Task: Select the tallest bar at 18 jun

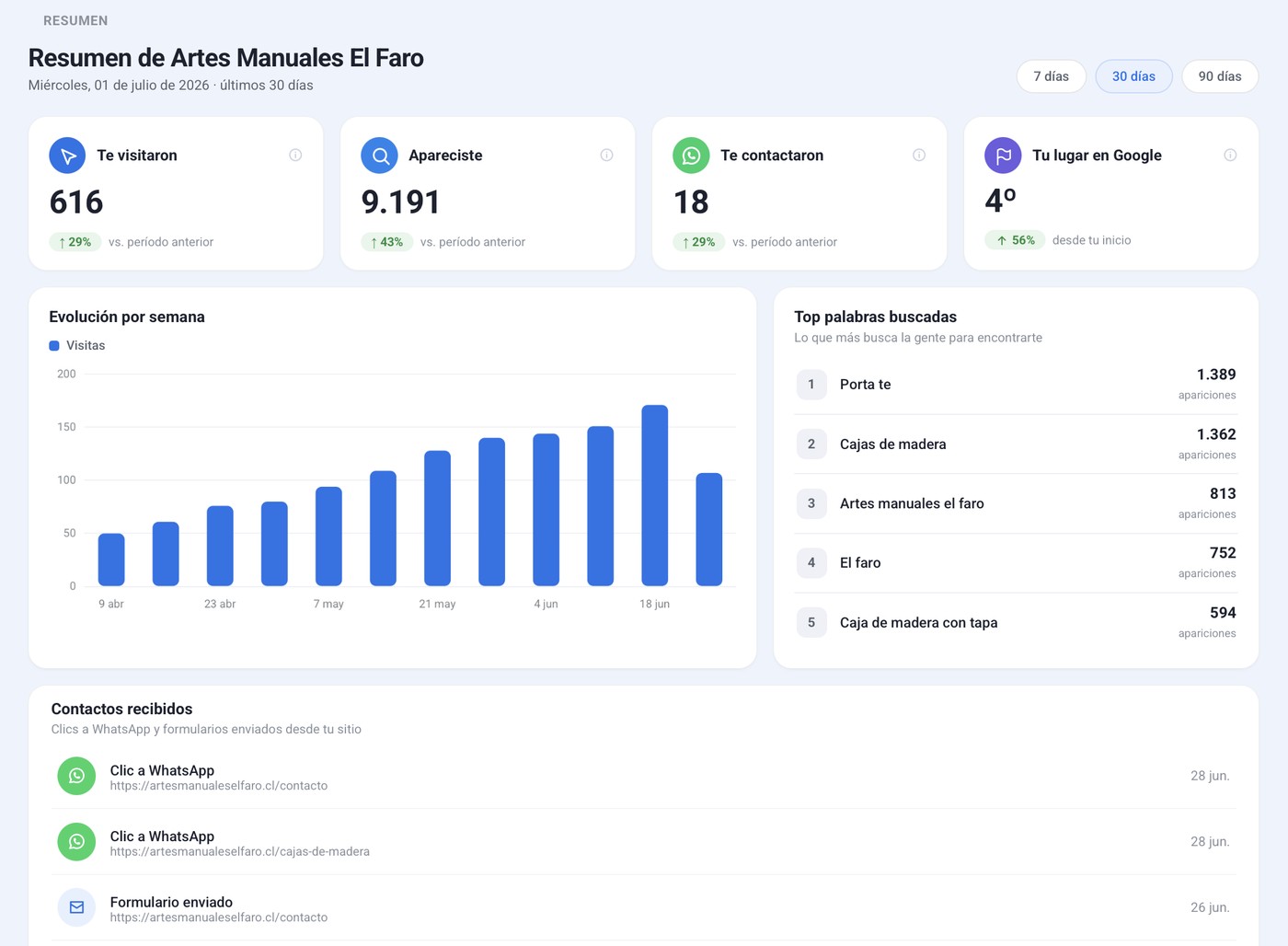Action: (x=654, y=495)
